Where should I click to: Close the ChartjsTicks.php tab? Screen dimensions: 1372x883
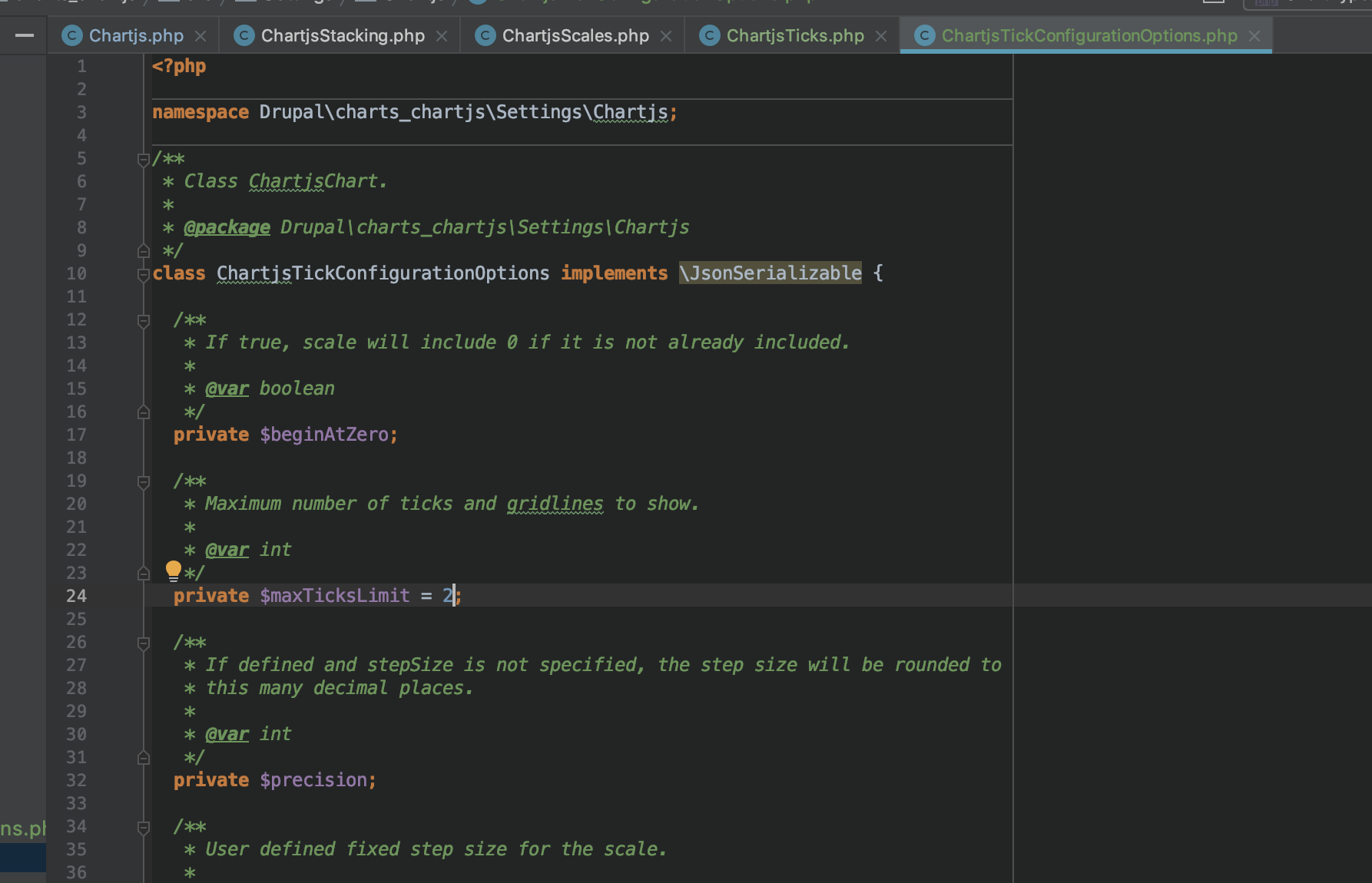tap(881, 36)
